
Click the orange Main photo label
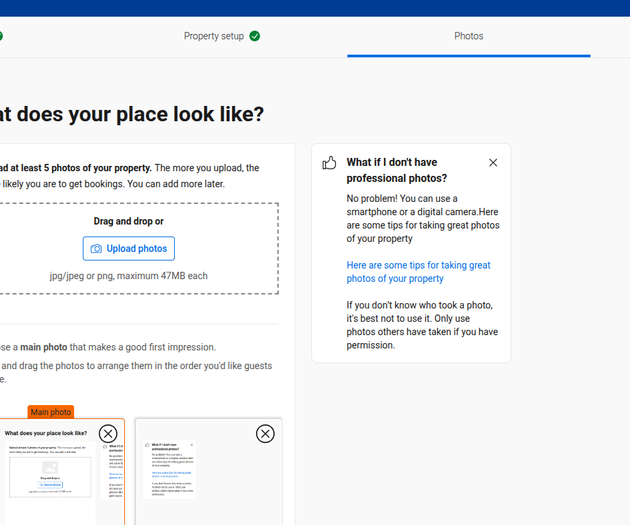tap(51, 412)
